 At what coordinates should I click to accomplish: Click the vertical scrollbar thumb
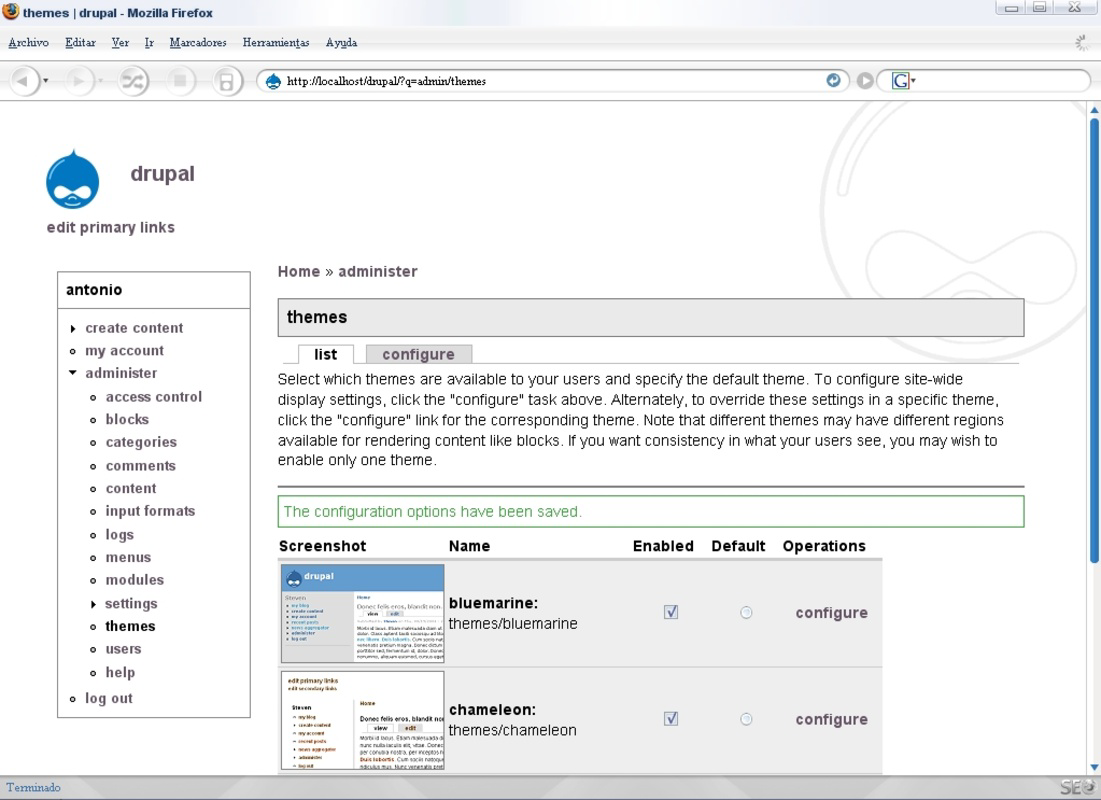[1094, 341]
